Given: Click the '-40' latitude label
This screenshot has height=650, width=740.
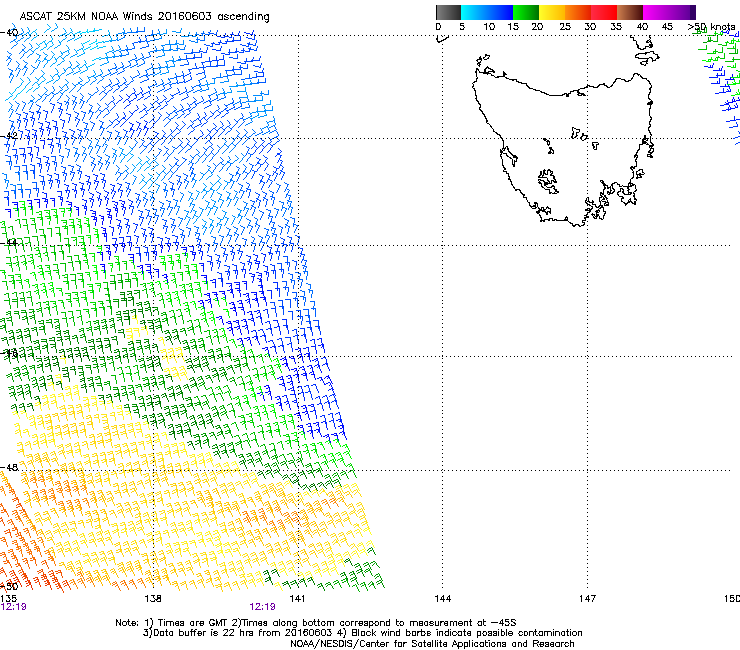Looking at the screenshot, I should 9,33.
